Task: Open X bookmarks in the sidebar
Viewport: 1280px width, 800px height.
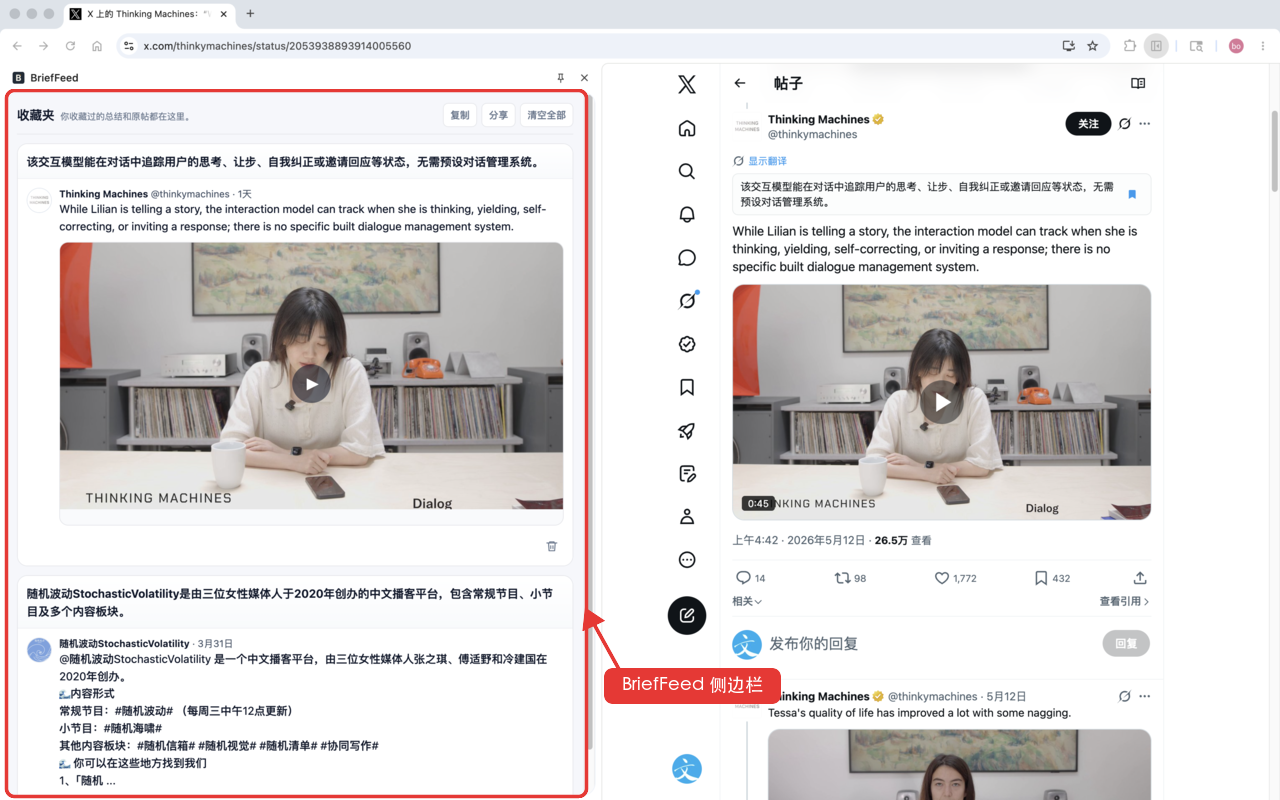Action: click(x=687, y=387)
